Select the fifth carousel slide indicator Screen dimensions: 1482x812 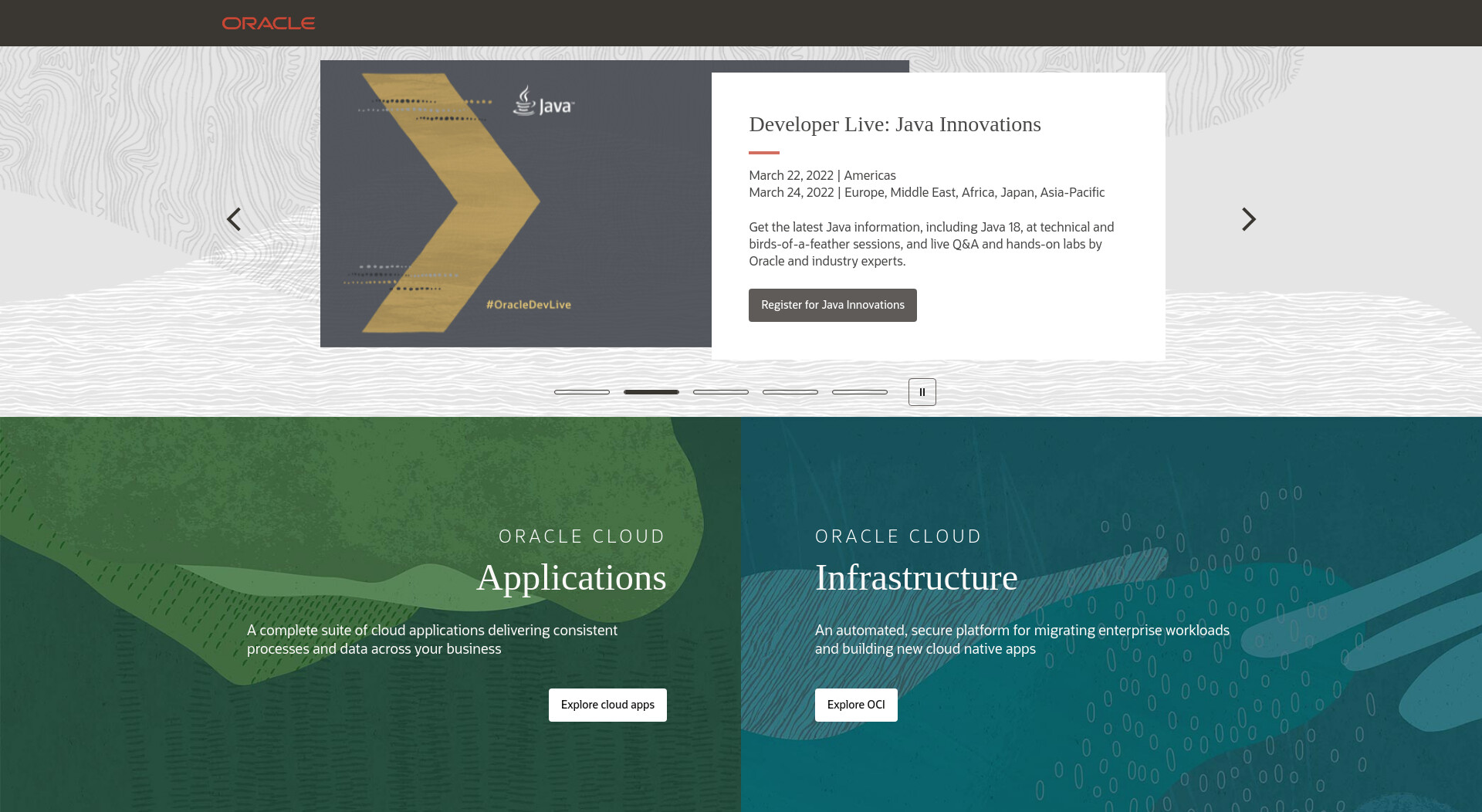pyautogui.click(x=860, y=392)
